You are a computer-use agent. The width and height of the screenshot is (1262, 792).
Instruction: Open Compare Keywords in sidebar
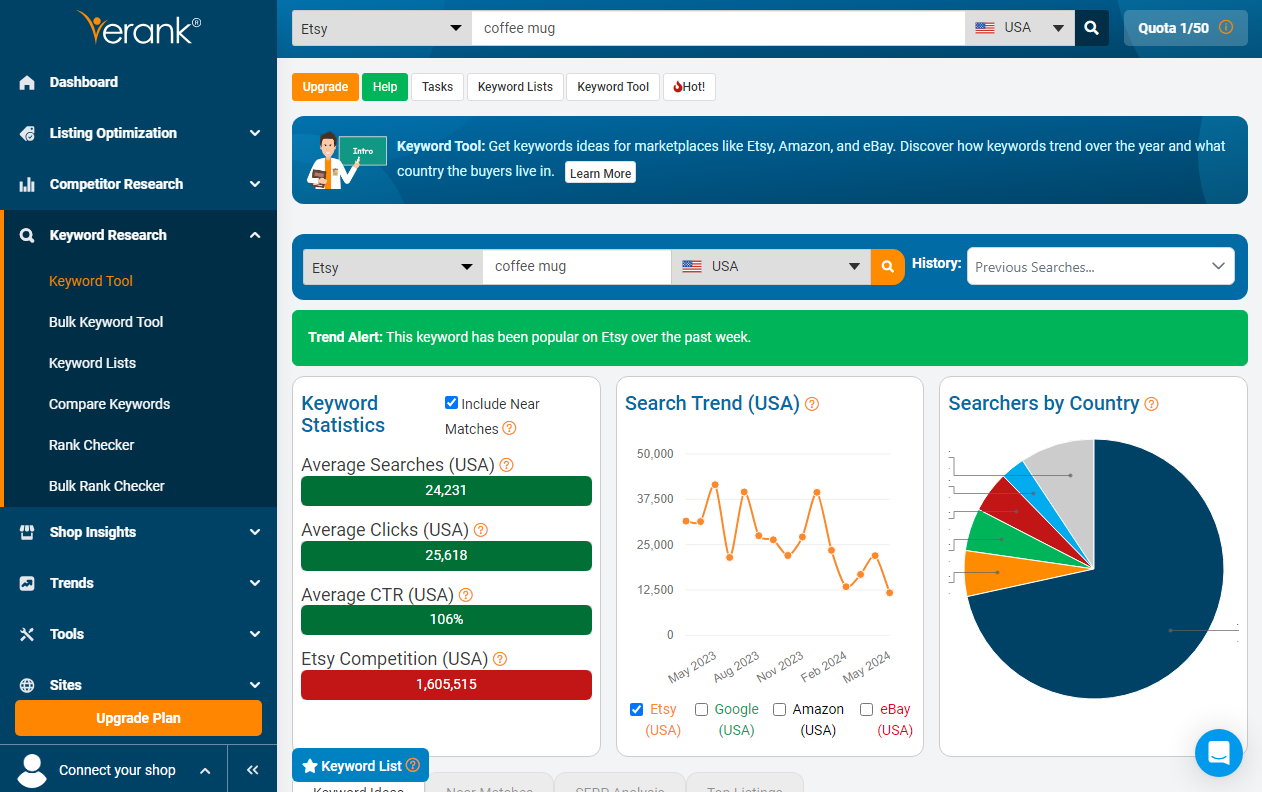tap(109, 404)
